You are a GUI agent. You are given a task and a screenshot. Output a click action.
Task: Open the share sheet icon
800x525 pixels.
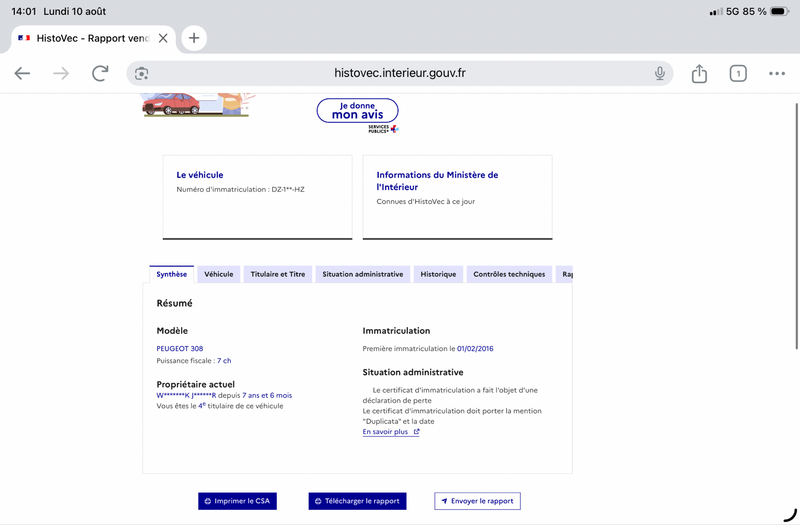click(699, 73)
